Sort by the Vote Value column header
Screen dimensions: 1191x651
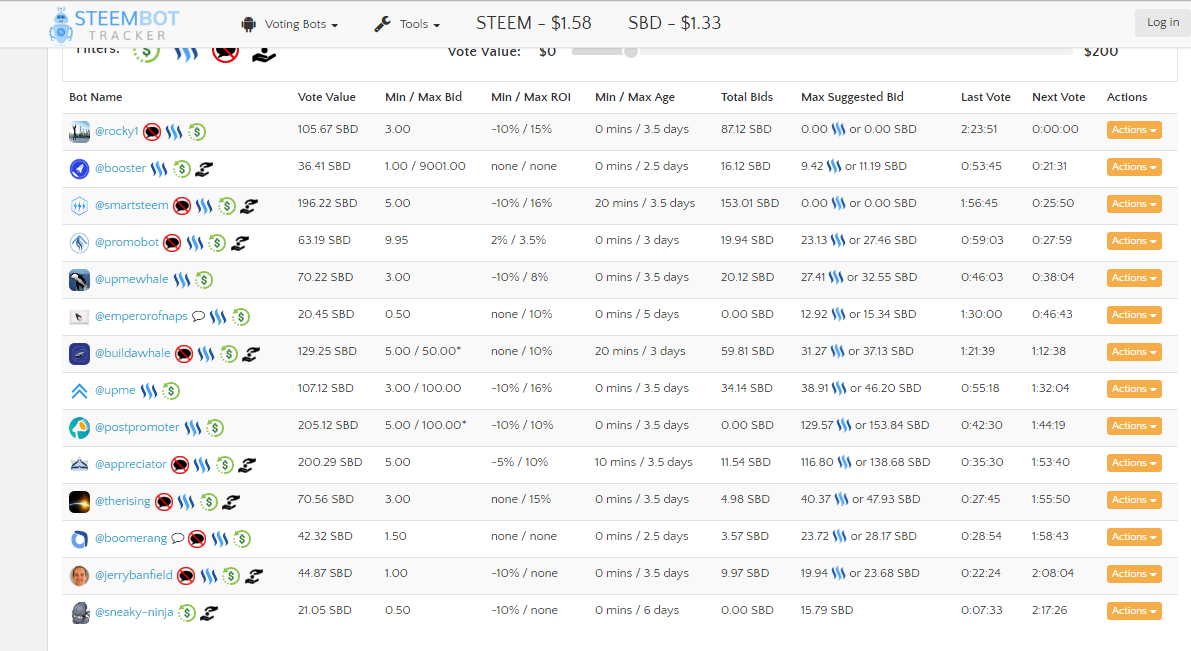tap(327, 97)
